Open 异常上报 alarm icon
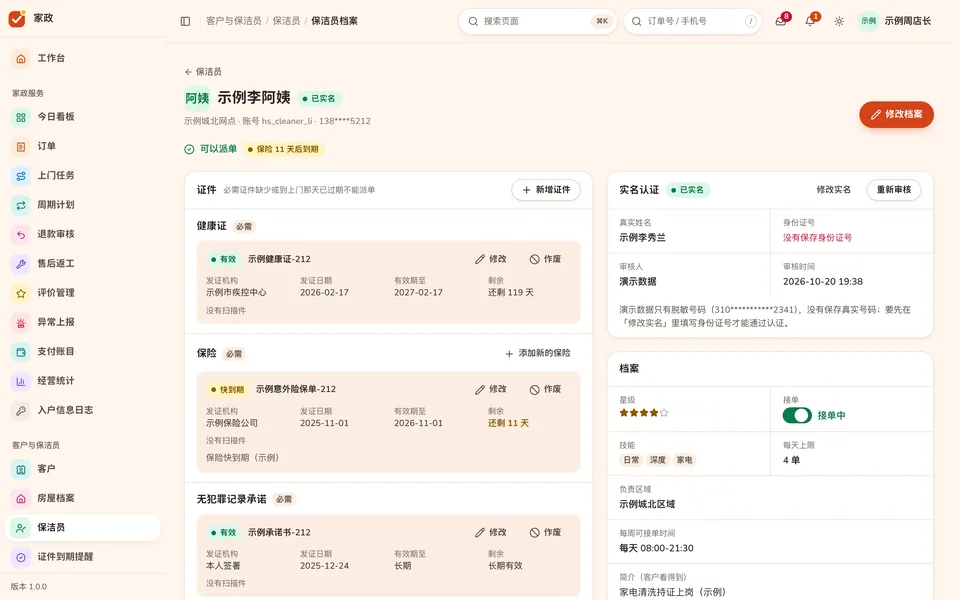This screenshot has width=960, height=600. [x=21, y=323]
